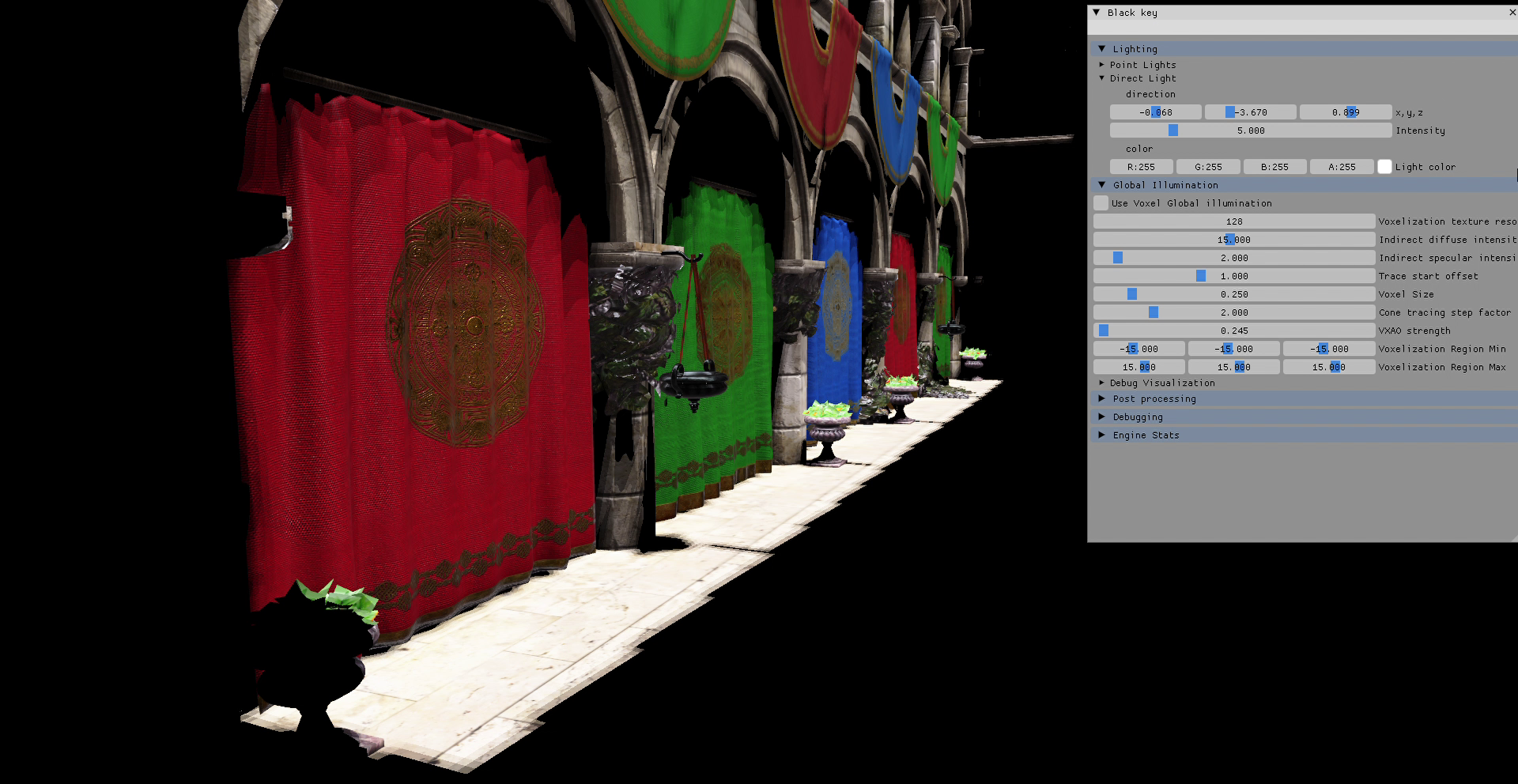Click the direct light Intensity slider

1250,130
